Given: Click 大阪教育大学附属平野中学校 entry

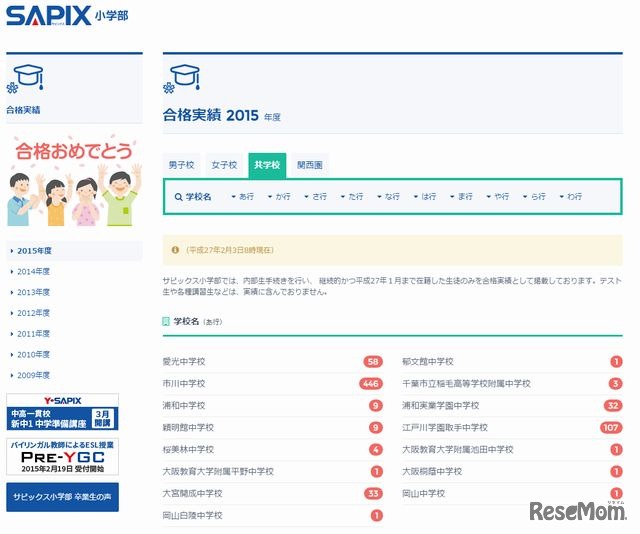Looking at the screenshot, I should (x=218, y=472).
